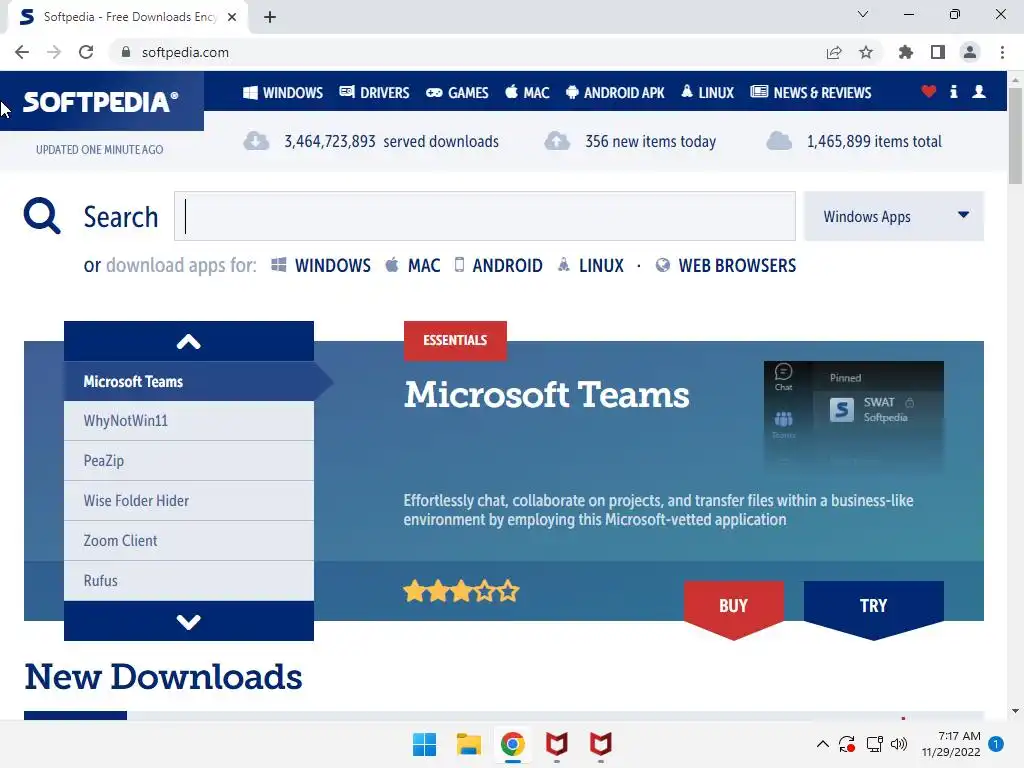
Task: Click the volume speaker tray icon
Action: pos(899,744)
